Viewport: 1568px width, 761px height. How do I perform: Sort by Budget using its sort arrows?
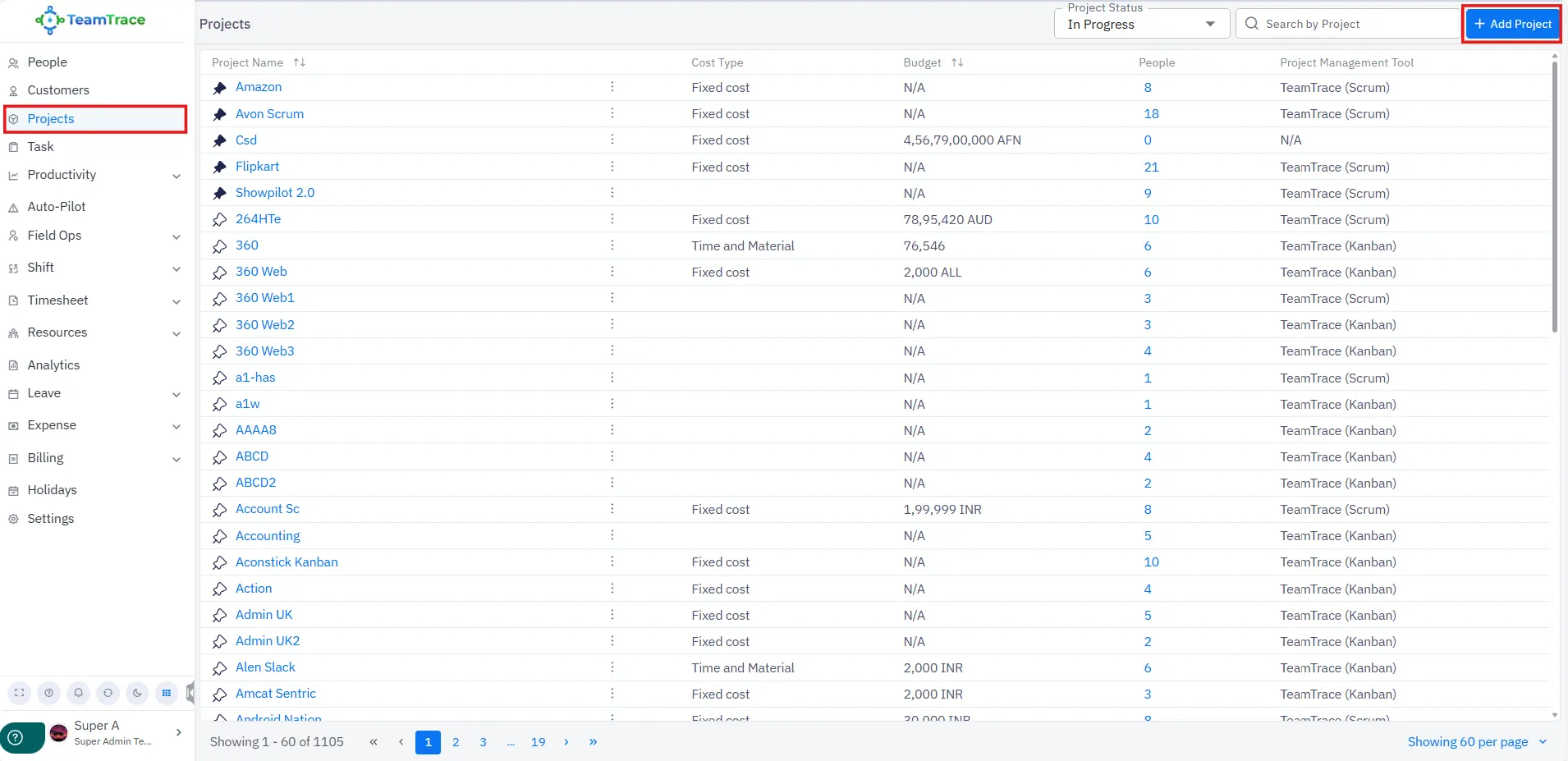957,62
